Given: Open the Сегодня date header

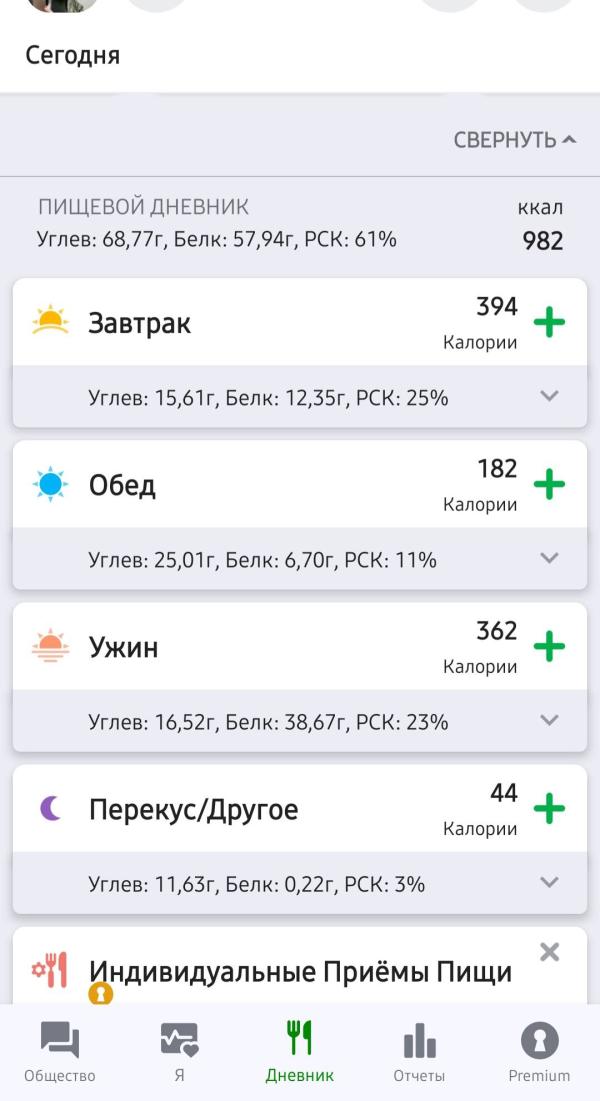Looking at the screenshot, I should point(73,55).
